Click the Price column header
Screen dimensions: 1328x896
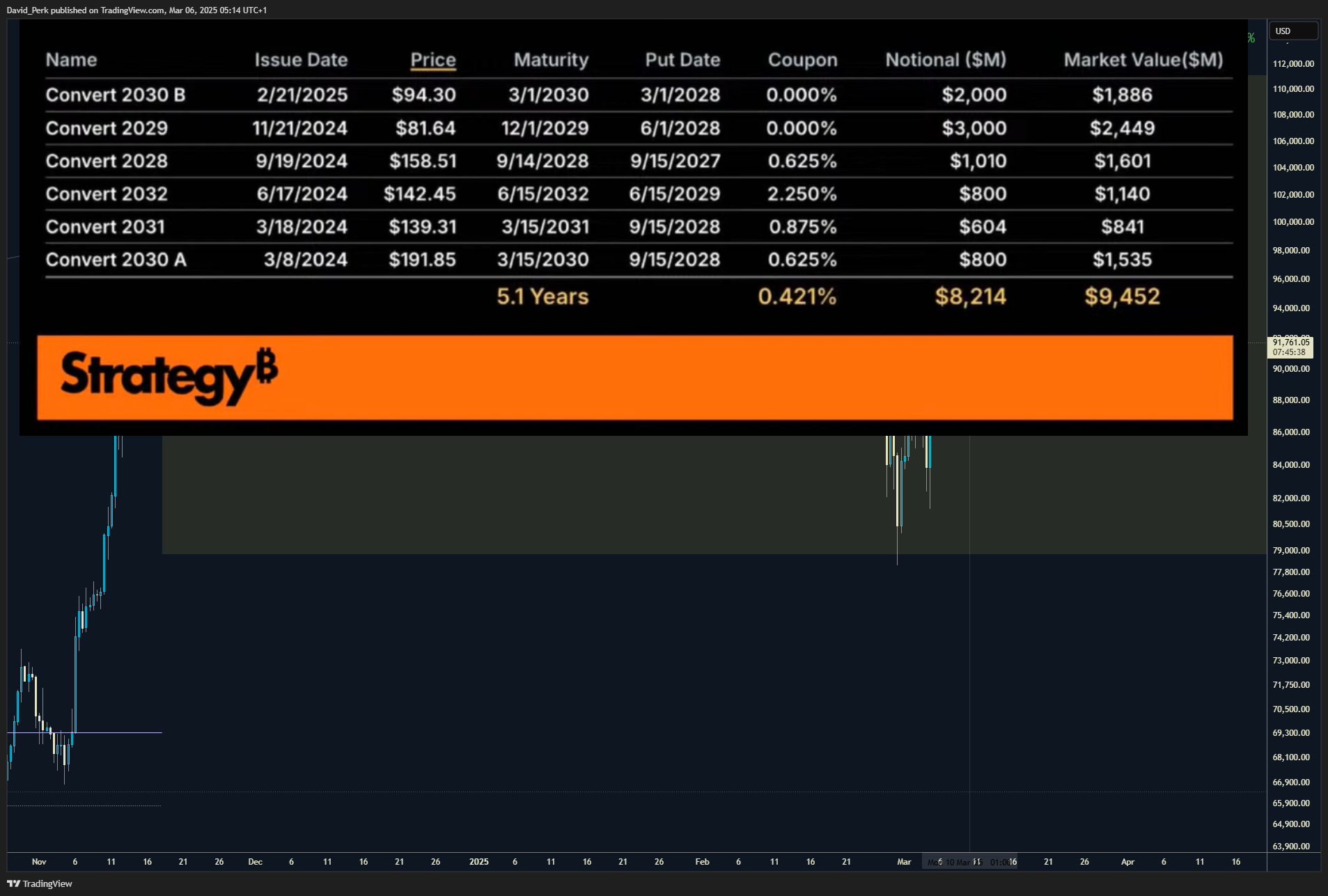click(x=433, y=60)
